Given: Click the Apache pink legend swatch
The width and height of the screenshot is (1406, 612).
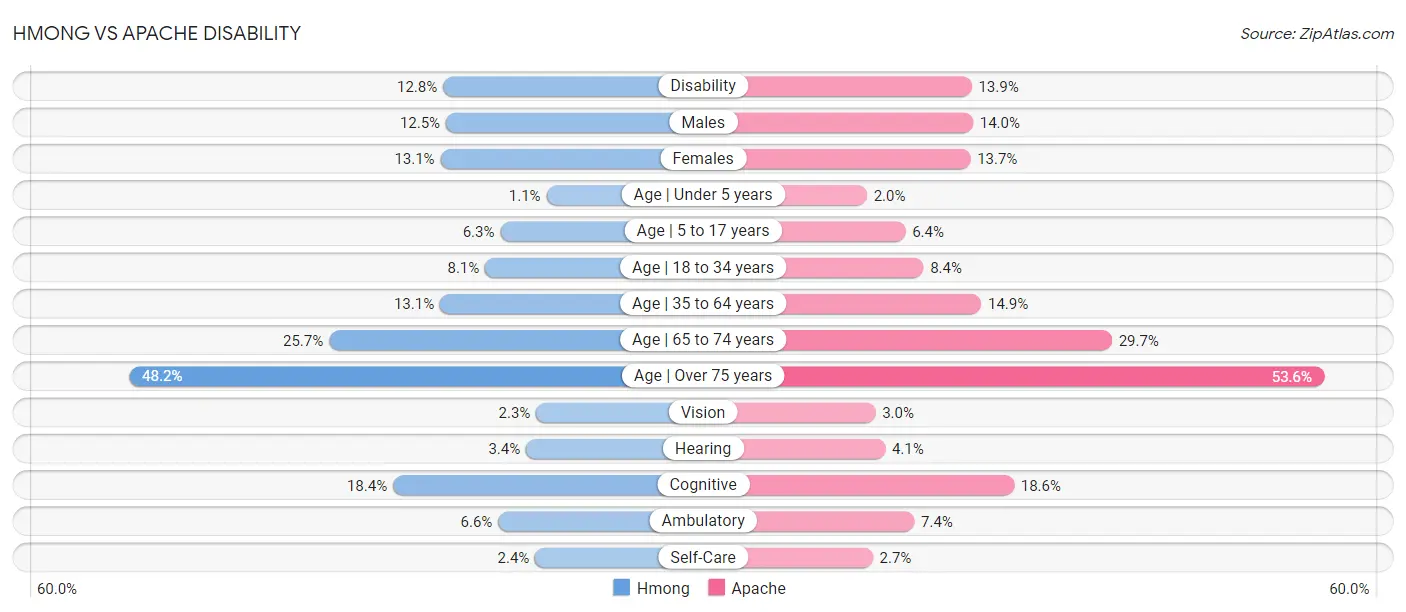Looking at the screenshot, I should (716, 588).
